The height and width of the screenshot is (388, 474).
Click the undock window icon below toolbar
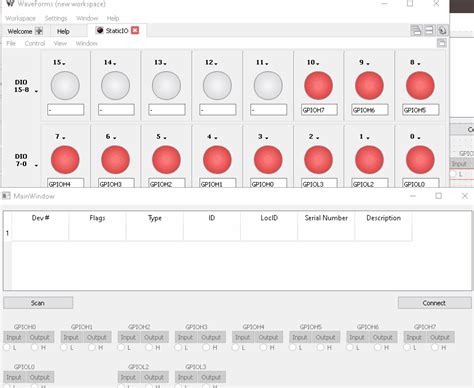(442, 43)
